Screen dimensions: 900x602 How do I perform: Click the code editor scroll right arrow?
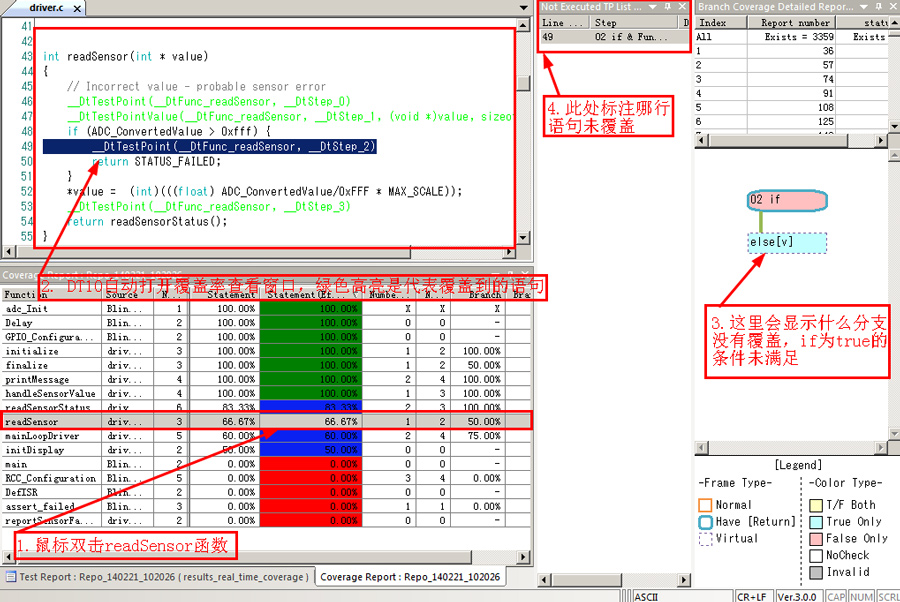point(510,252)
